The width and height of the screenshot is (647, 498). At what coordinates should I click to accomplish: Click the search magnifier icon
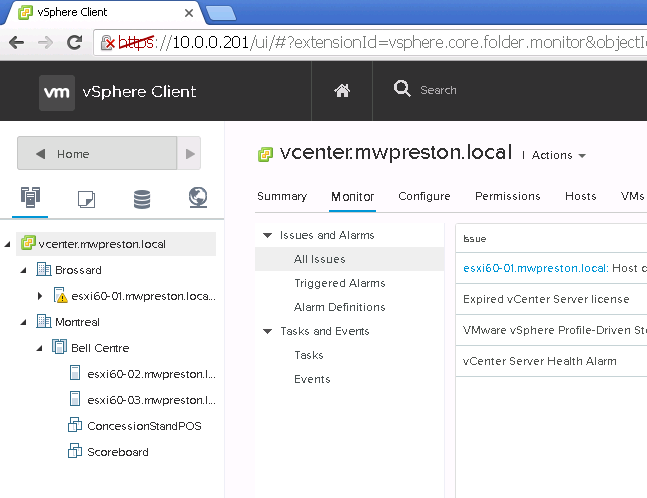[x=402, y=89]
